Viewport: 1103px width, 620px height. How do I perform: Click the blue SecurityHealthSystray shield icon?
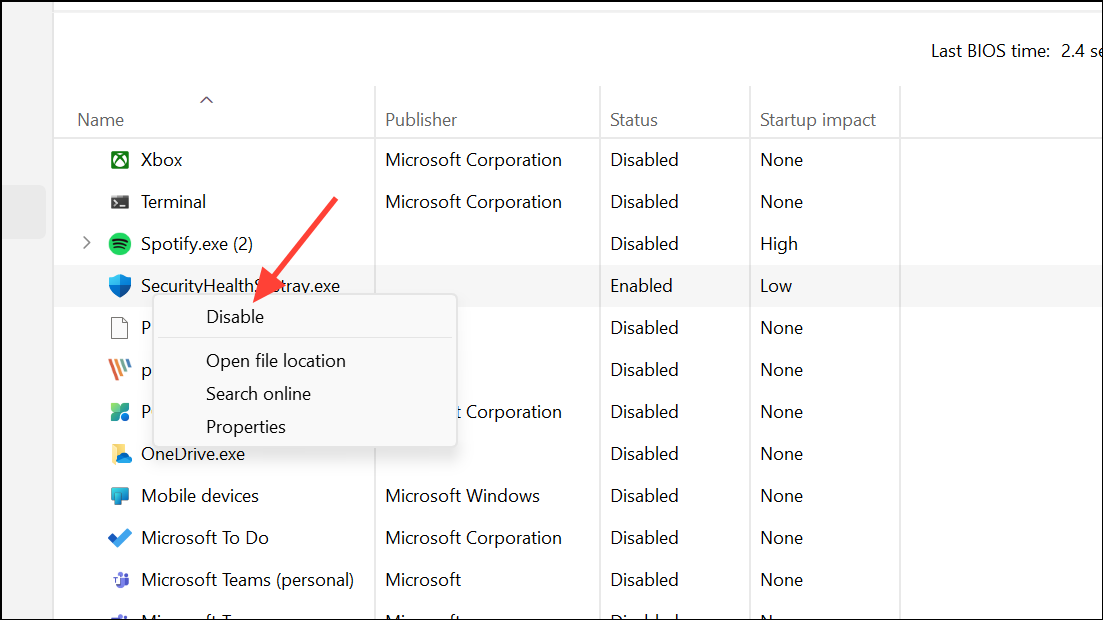(x=120, y=286)
